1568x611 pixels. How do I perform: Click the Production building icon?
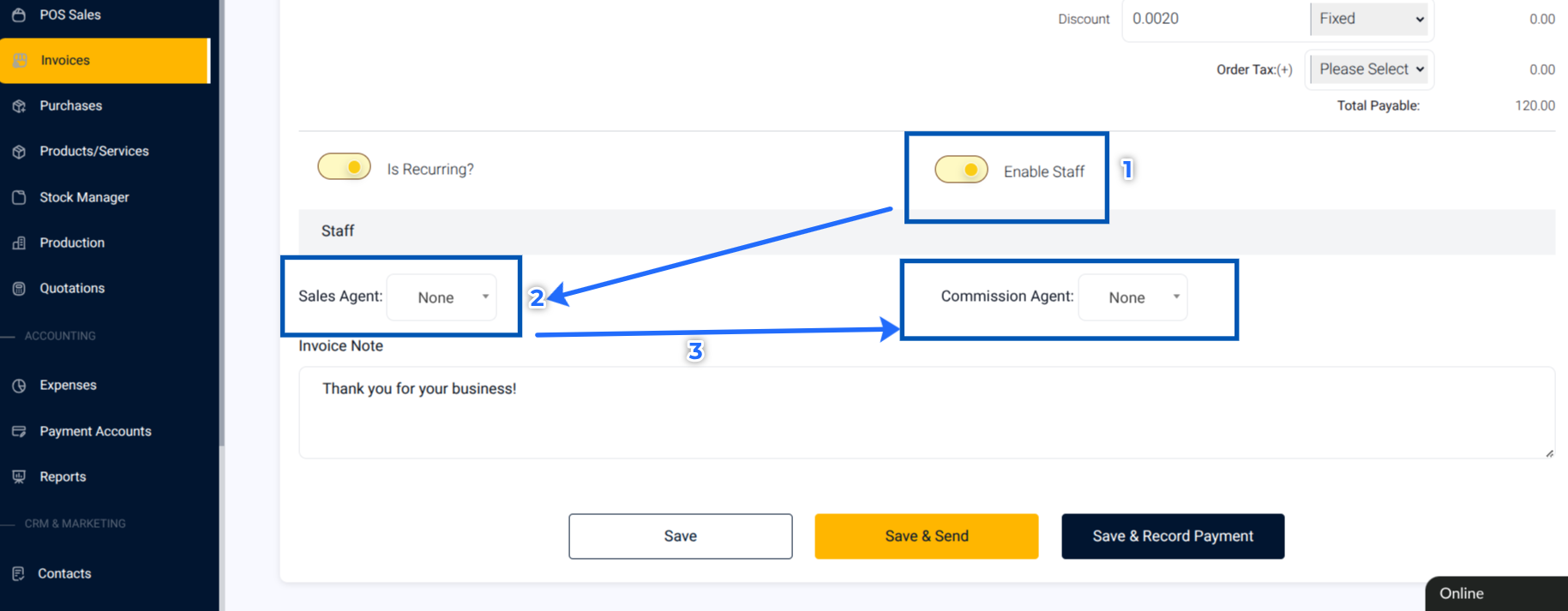pyautogui.click(x=19, y=243)
